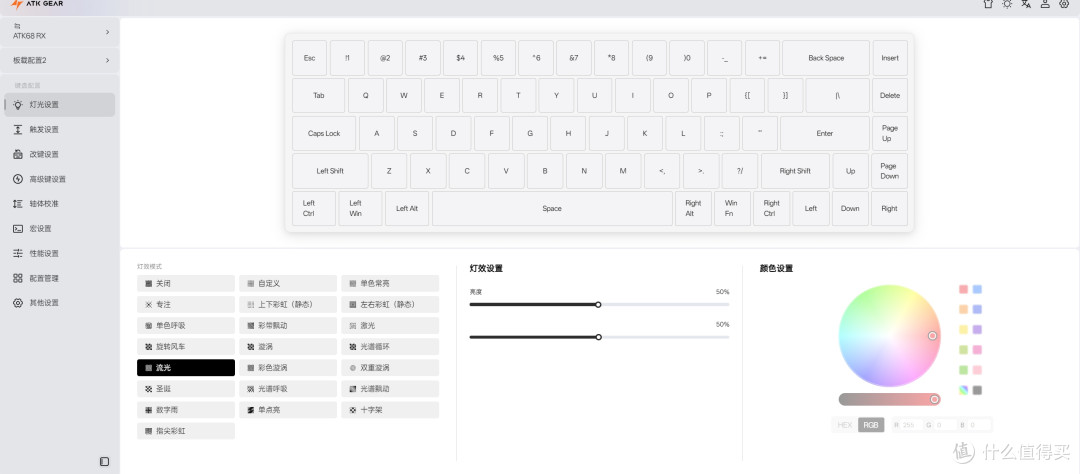Switch color input to RGB mode
The height and width of the screenshot is (474, 1080).
point(871,425)
